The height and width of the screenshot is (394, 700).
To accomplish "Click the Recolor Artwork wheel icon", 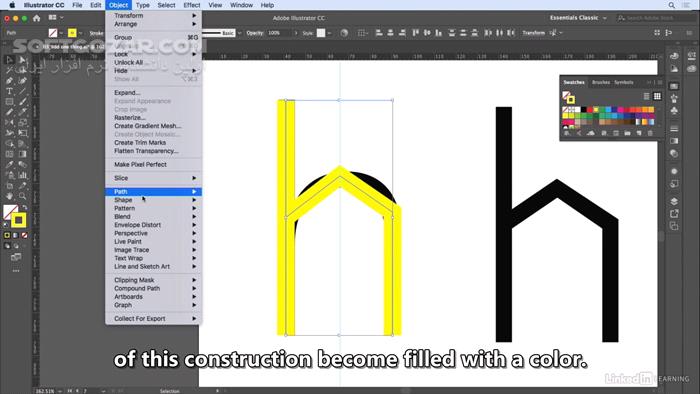I will coord(344,33).
